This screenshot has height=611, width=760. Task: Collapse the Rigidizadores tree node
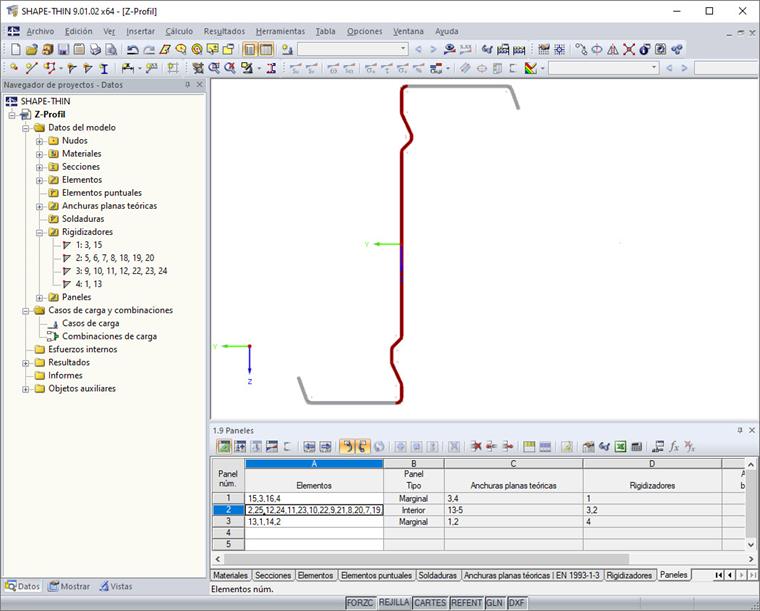coord(40,233)
